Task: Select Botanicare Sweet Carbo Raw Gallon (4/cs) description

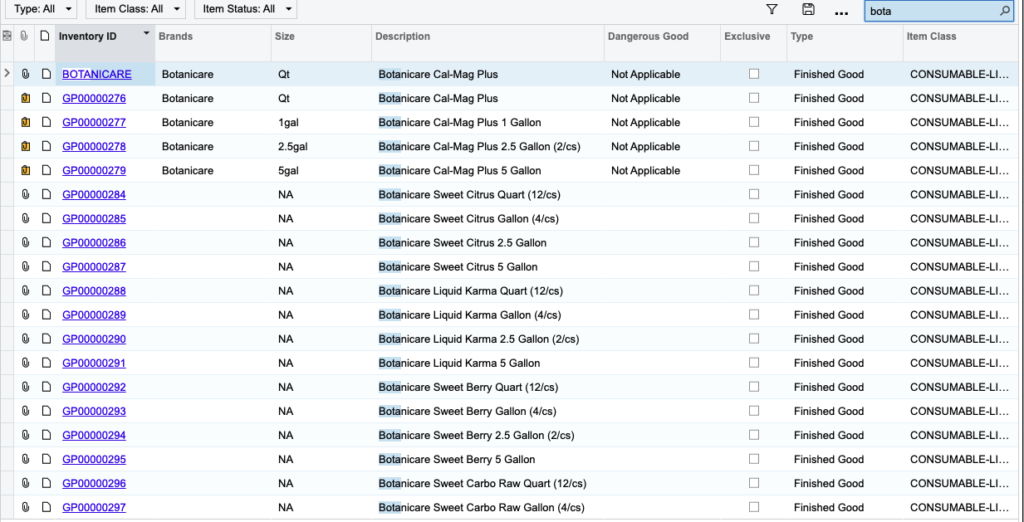Action: click(481, 508)
